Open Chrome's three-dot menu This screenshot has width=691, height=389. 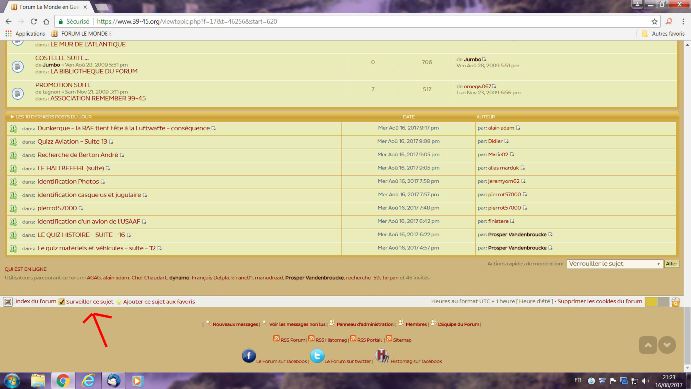(684, 21)
